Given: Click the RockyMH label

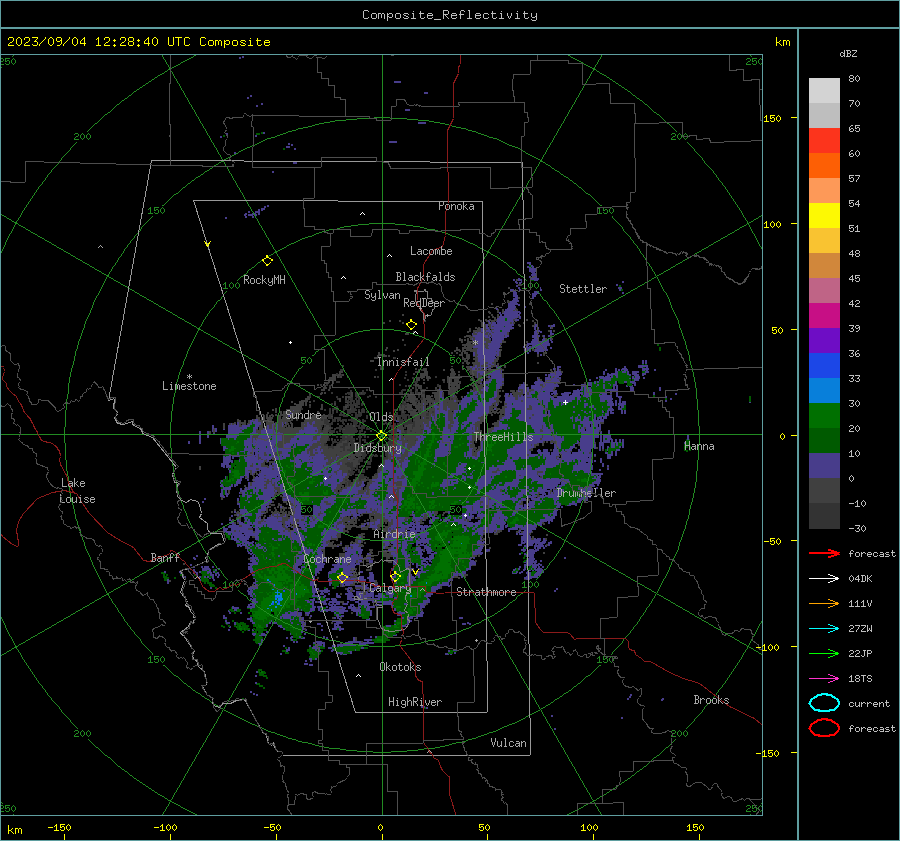Looking at the screenshot, I should click(x=264, y=280).
